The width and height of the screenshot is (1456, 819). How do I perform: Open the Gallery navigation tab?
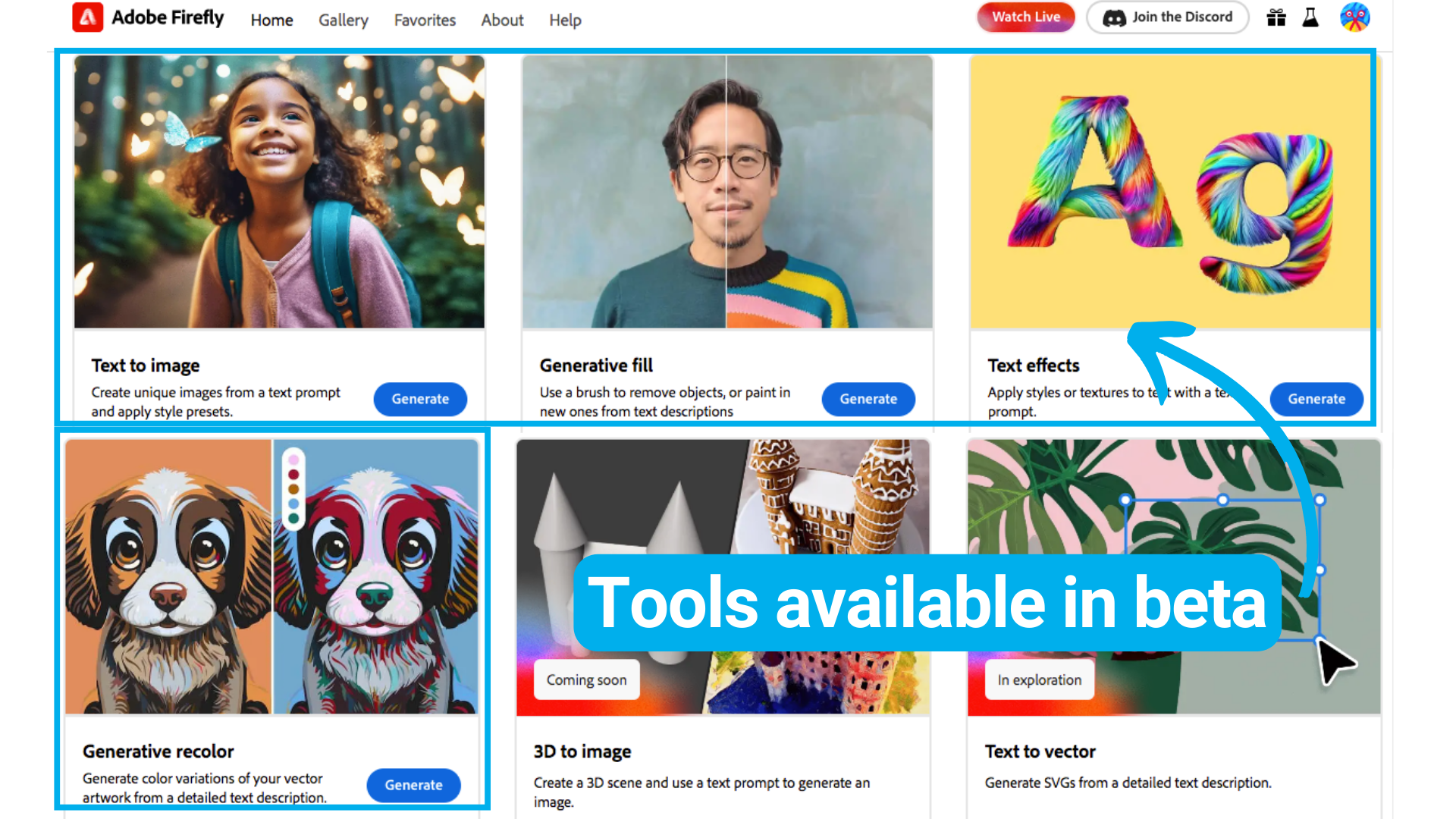[343, 19]
